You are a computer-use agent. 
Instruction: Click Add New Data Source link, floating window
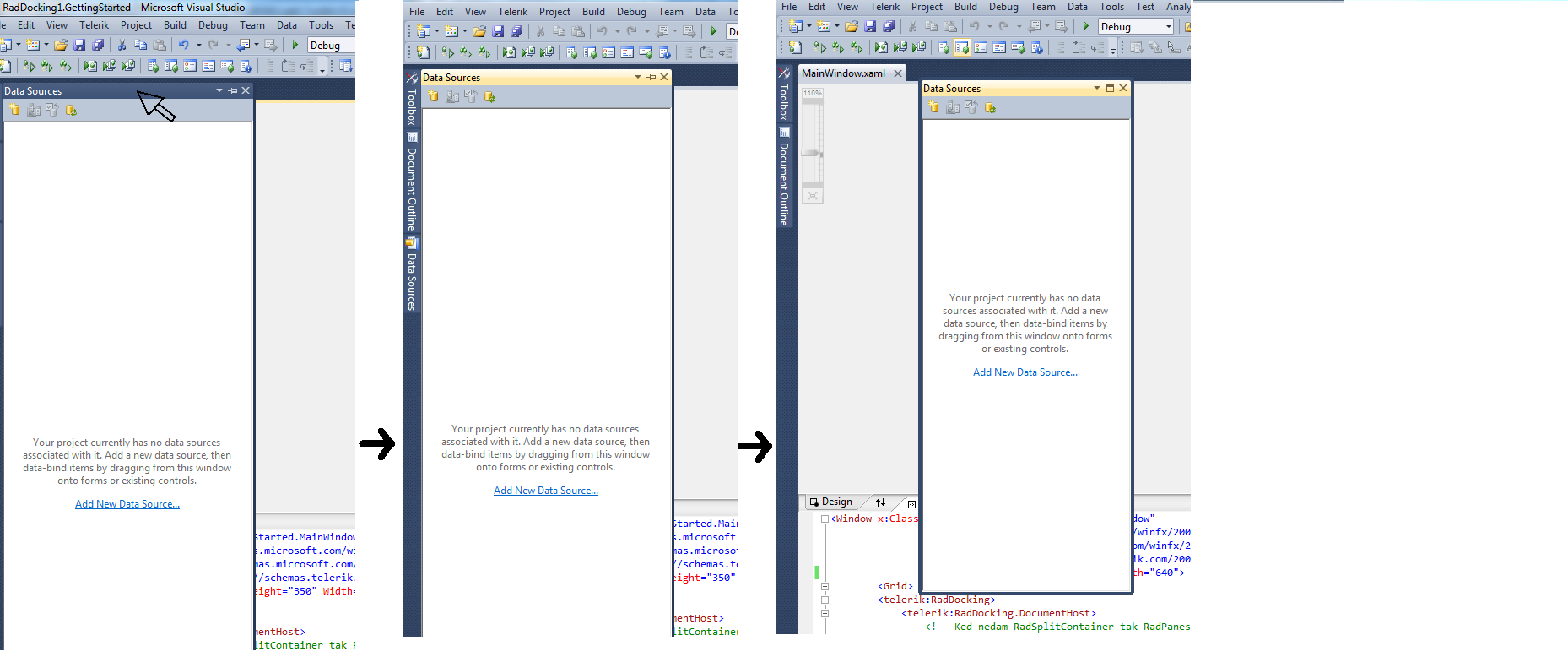[1025, 372]
